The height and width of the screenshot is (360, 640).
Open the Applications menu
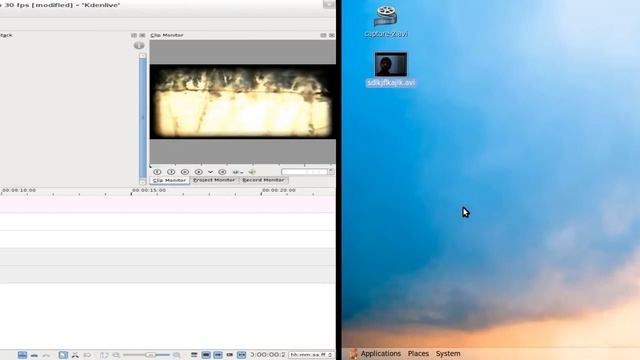[x=380, y=353]
